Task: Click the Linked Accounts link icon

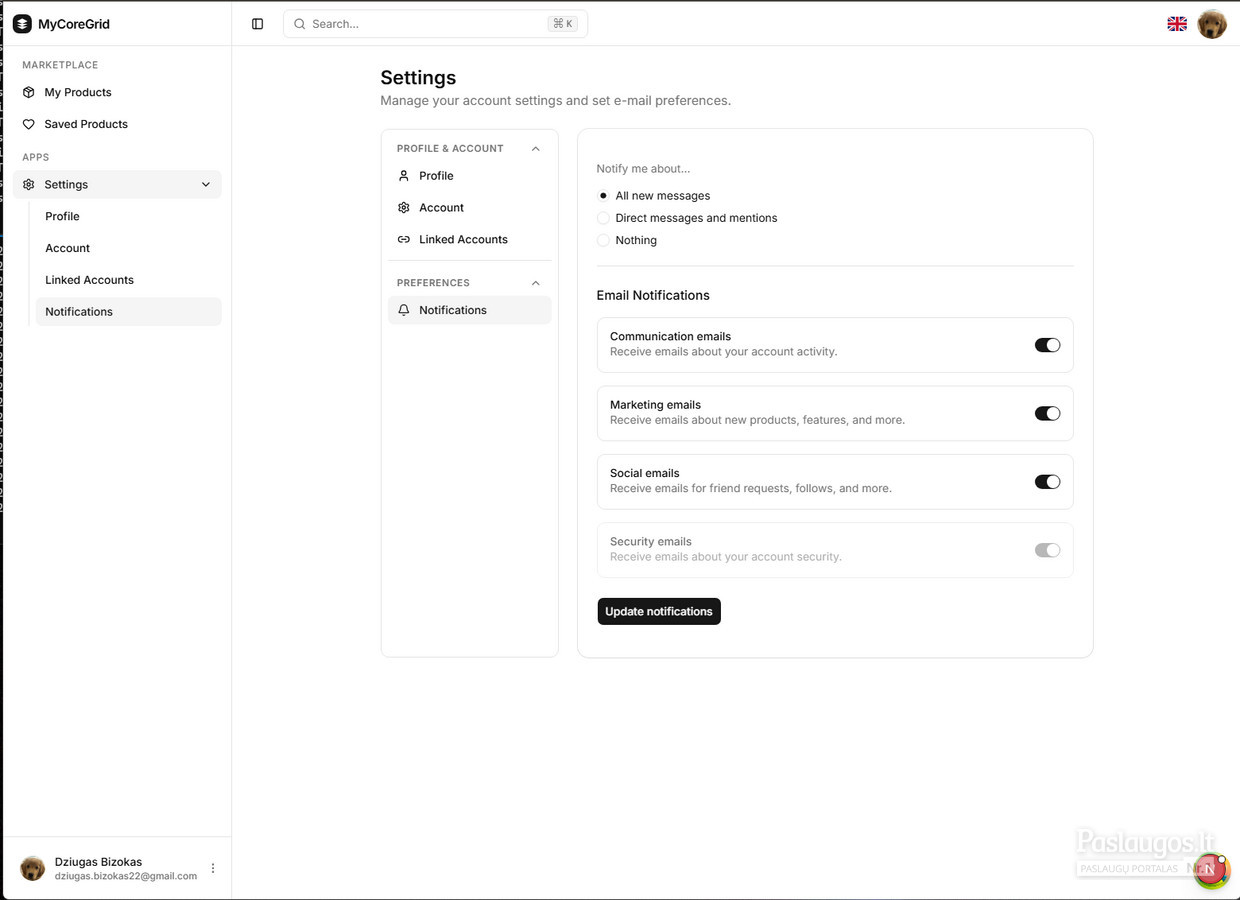Action: point(404,239)
